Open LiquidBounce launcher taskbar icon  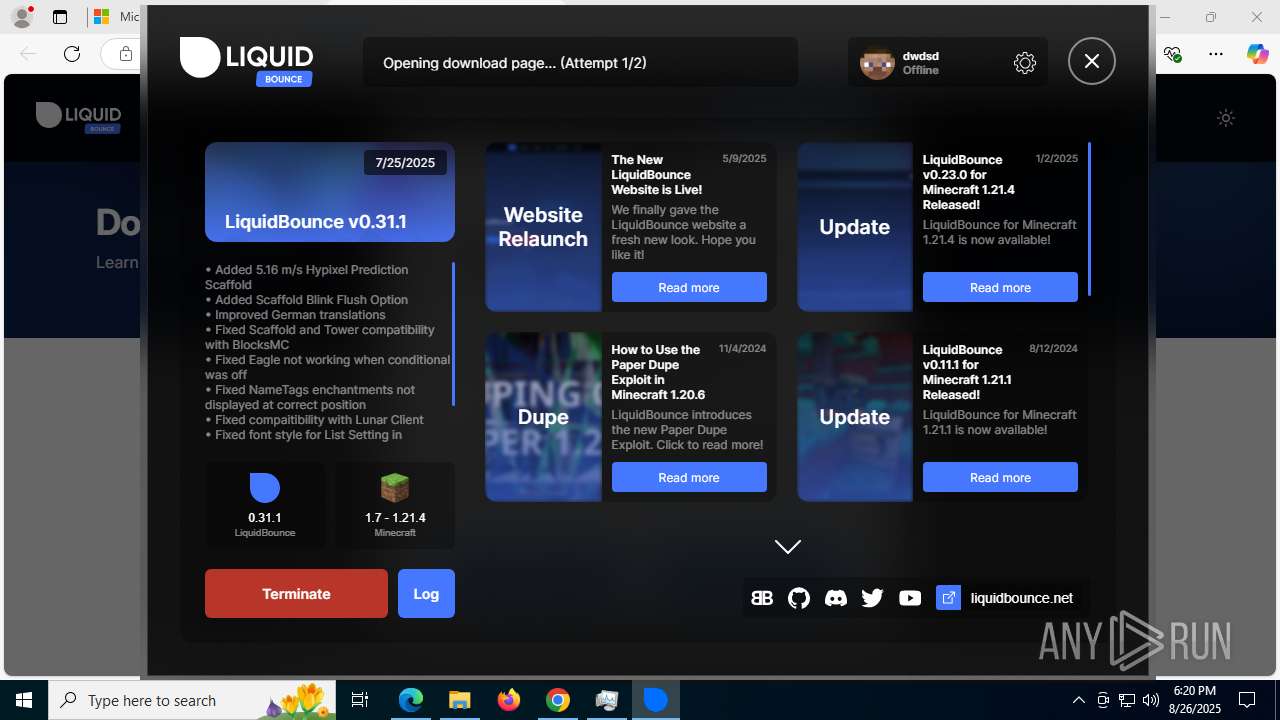(x=656, y=700)
